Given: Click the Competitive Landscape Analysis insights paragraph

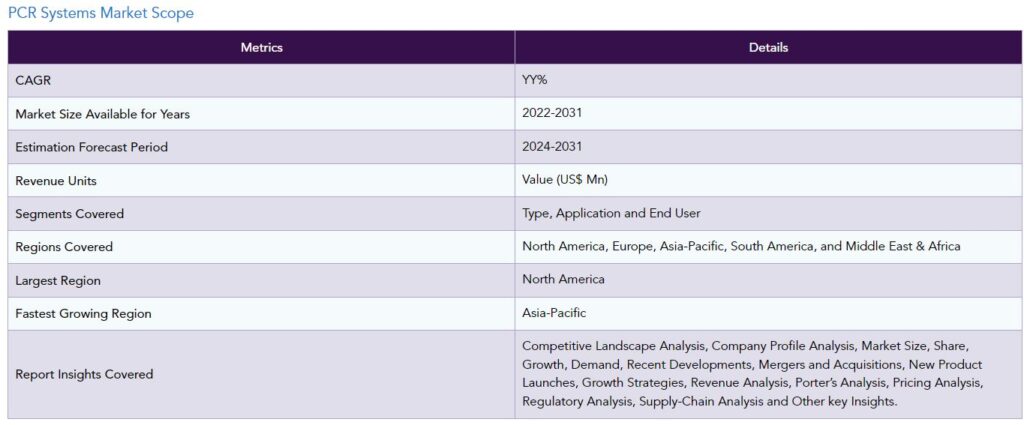Looking at the screenshot, I should tap(753, 373).
